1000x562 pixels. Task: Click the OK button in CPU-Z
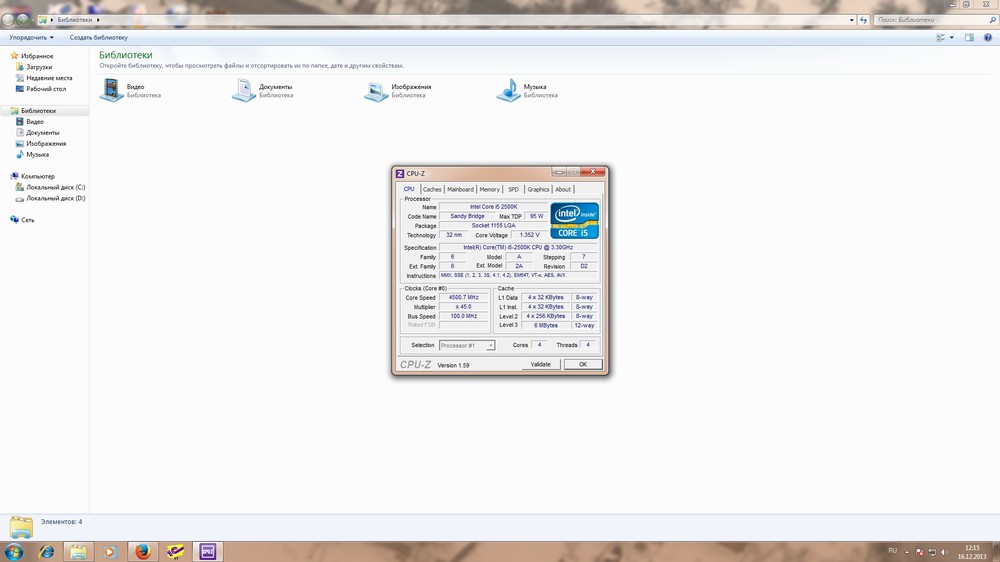tap(582, 364)
